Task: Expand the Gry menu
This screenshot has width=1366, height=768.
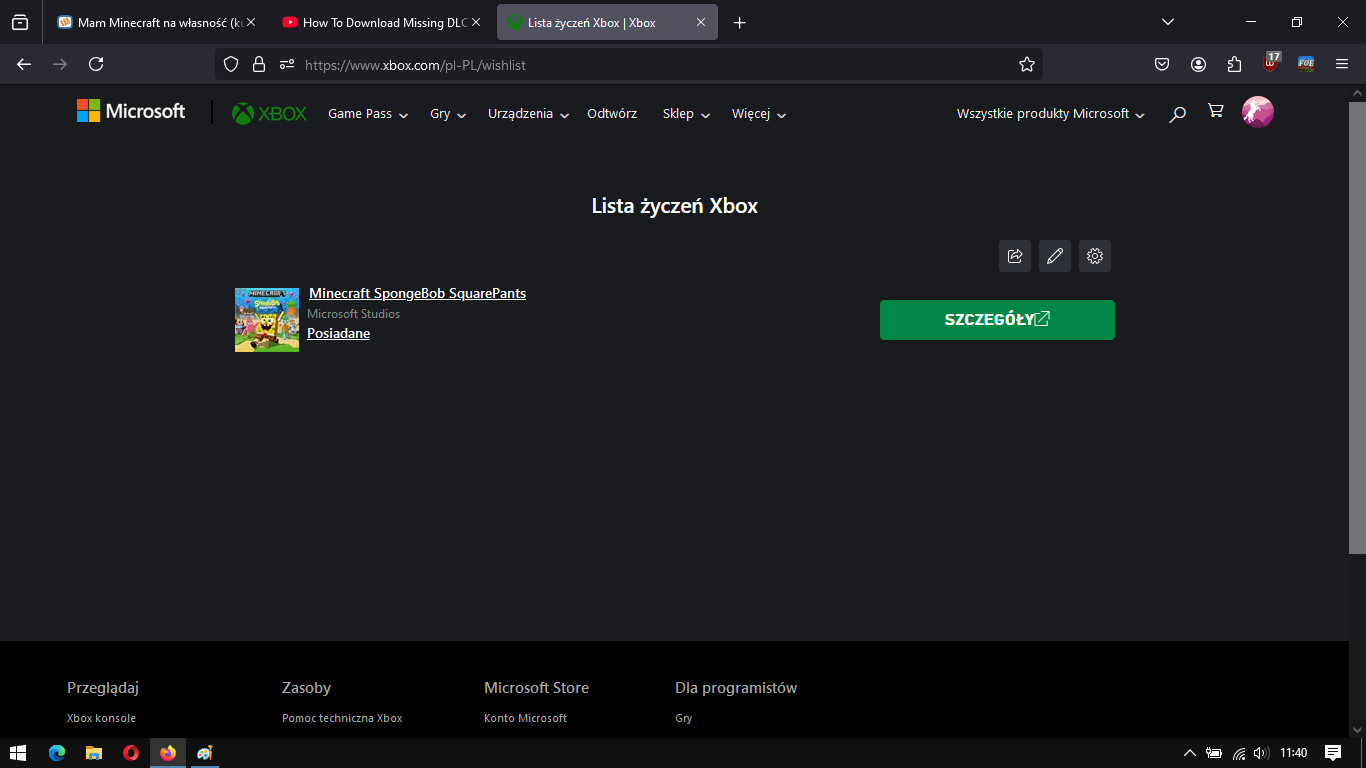Action: pos(448,114)
